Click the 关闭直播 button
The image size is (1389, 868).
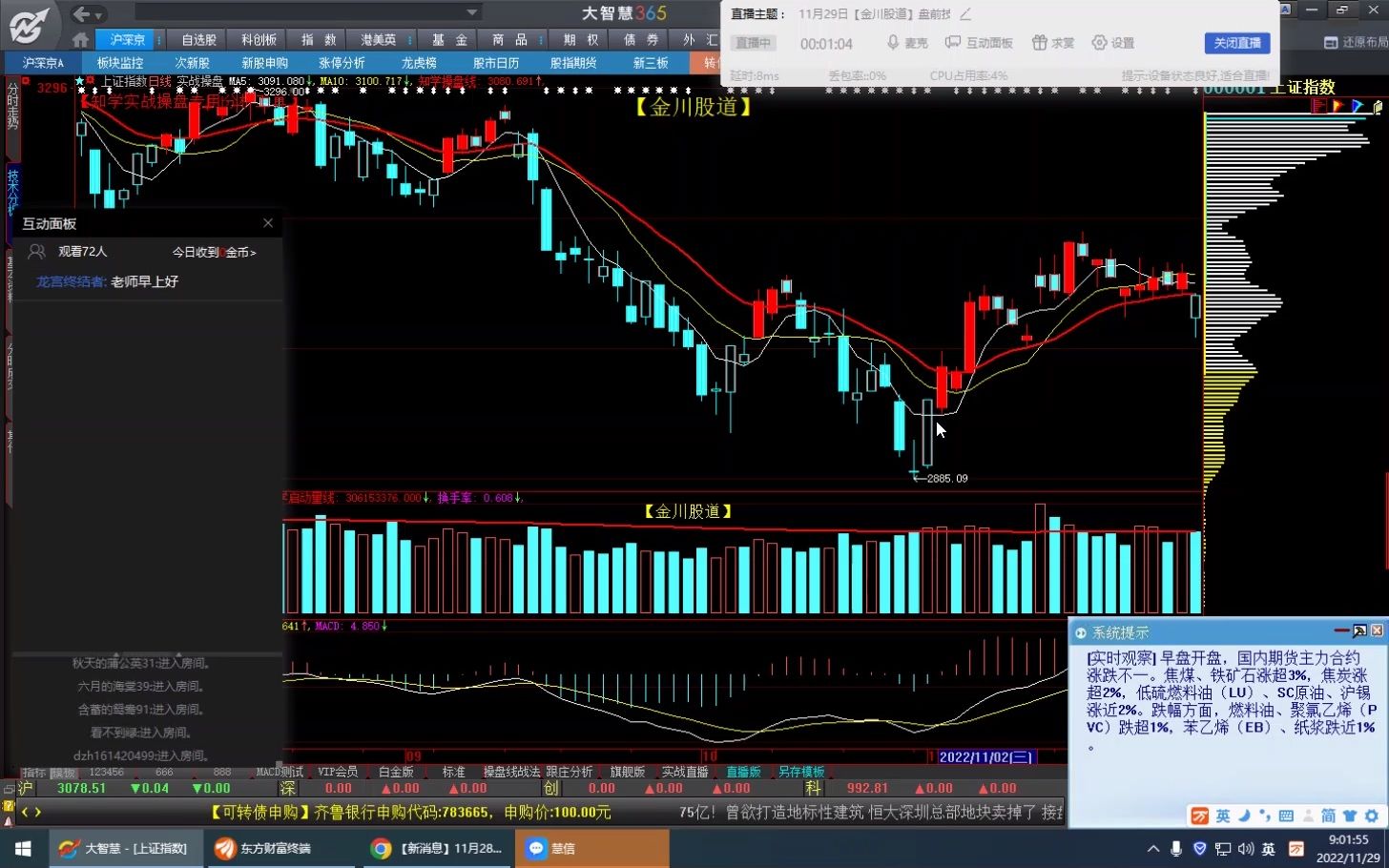1237,43
